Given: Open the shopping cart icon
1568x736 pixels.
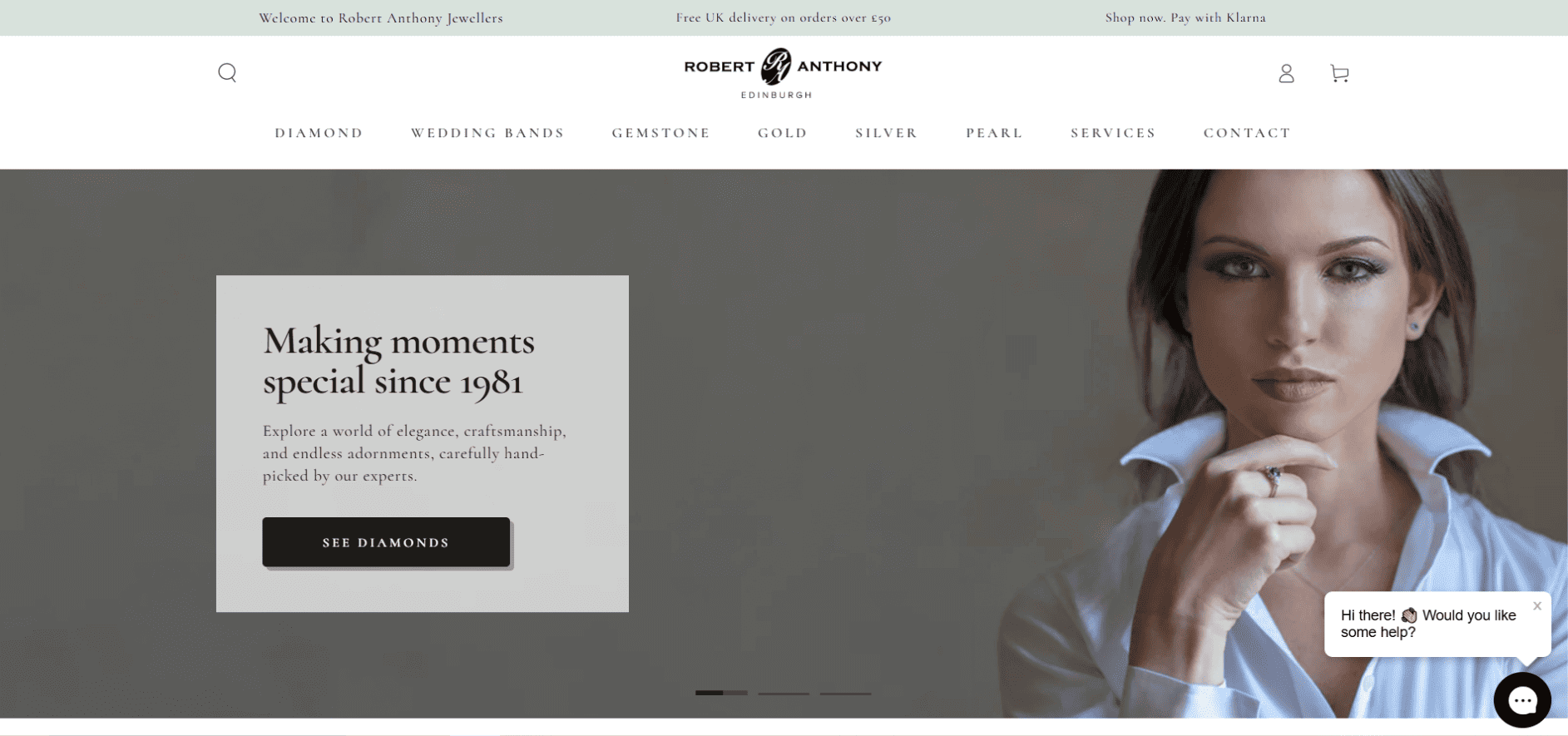Looking at the screenshot, I should pos(1339,74).
